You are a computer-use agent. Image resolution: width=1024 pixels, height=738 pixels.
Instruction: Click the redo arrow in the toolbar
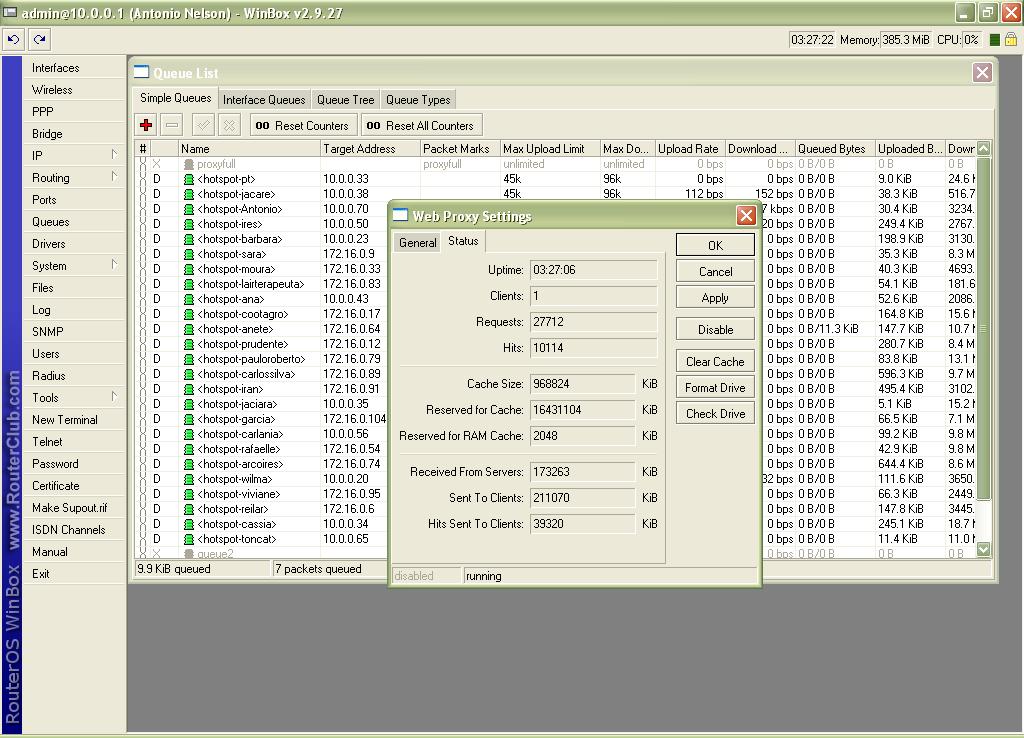(39, 40)
